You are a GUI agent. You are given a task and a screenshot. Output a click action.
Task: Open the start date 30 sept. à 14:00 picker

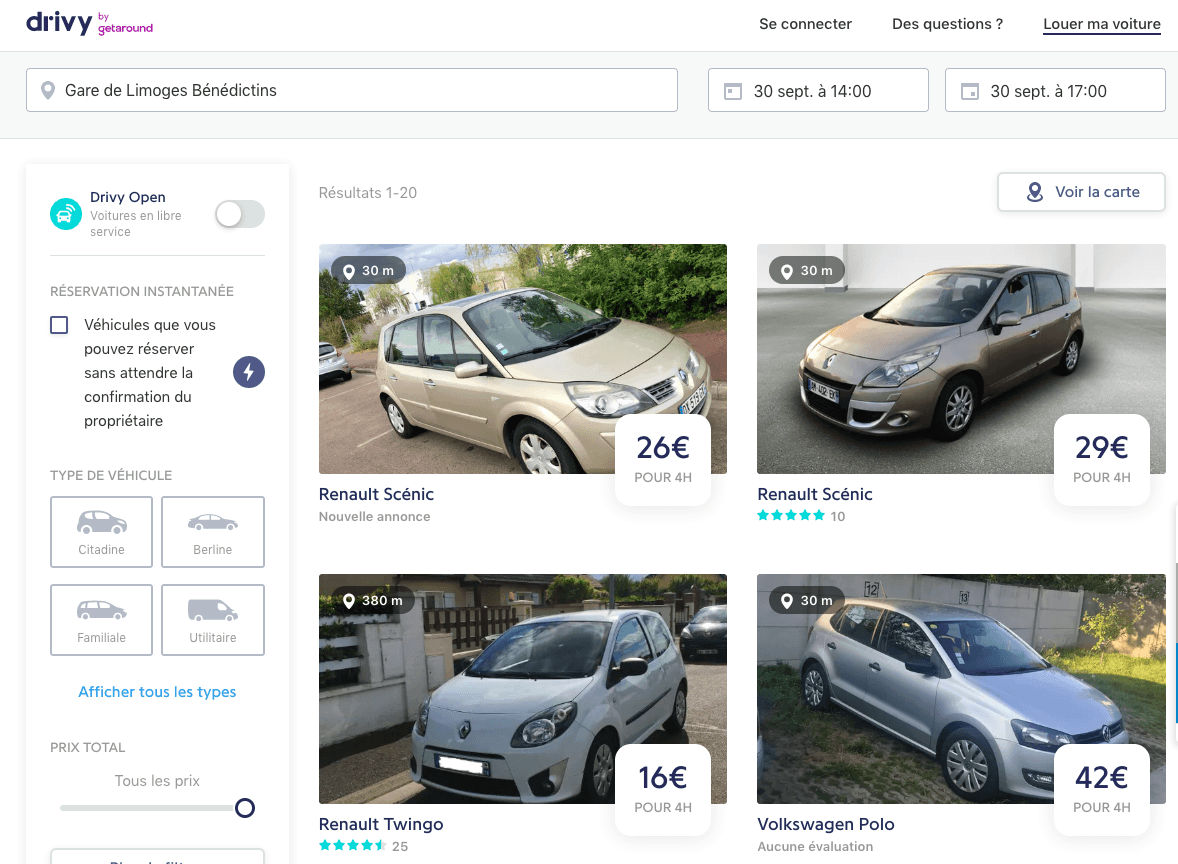[818, 90]
